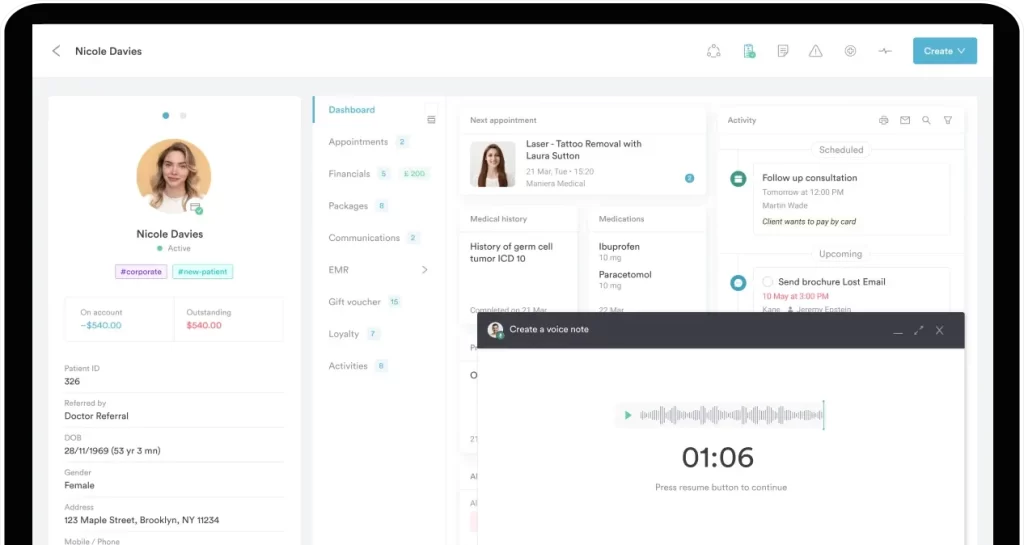Filter the Activity list
This screenshot has height=545, width=1024.
point(948,120)
